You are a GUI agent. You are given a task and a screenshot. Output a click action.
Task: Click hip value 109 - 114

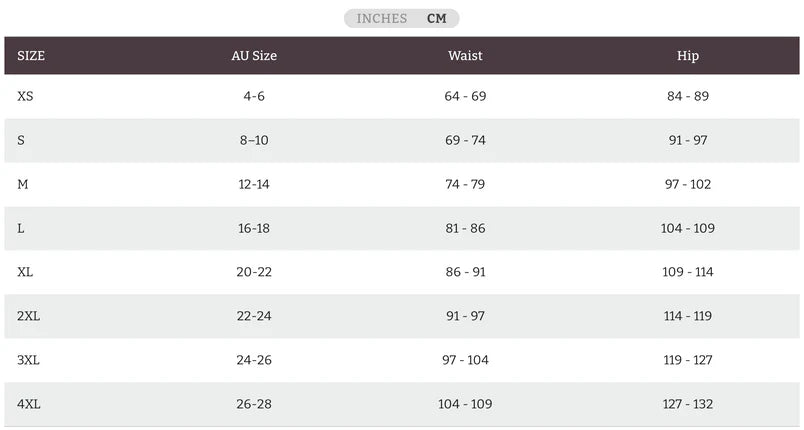pyautogui.click(x=688, y=272)
